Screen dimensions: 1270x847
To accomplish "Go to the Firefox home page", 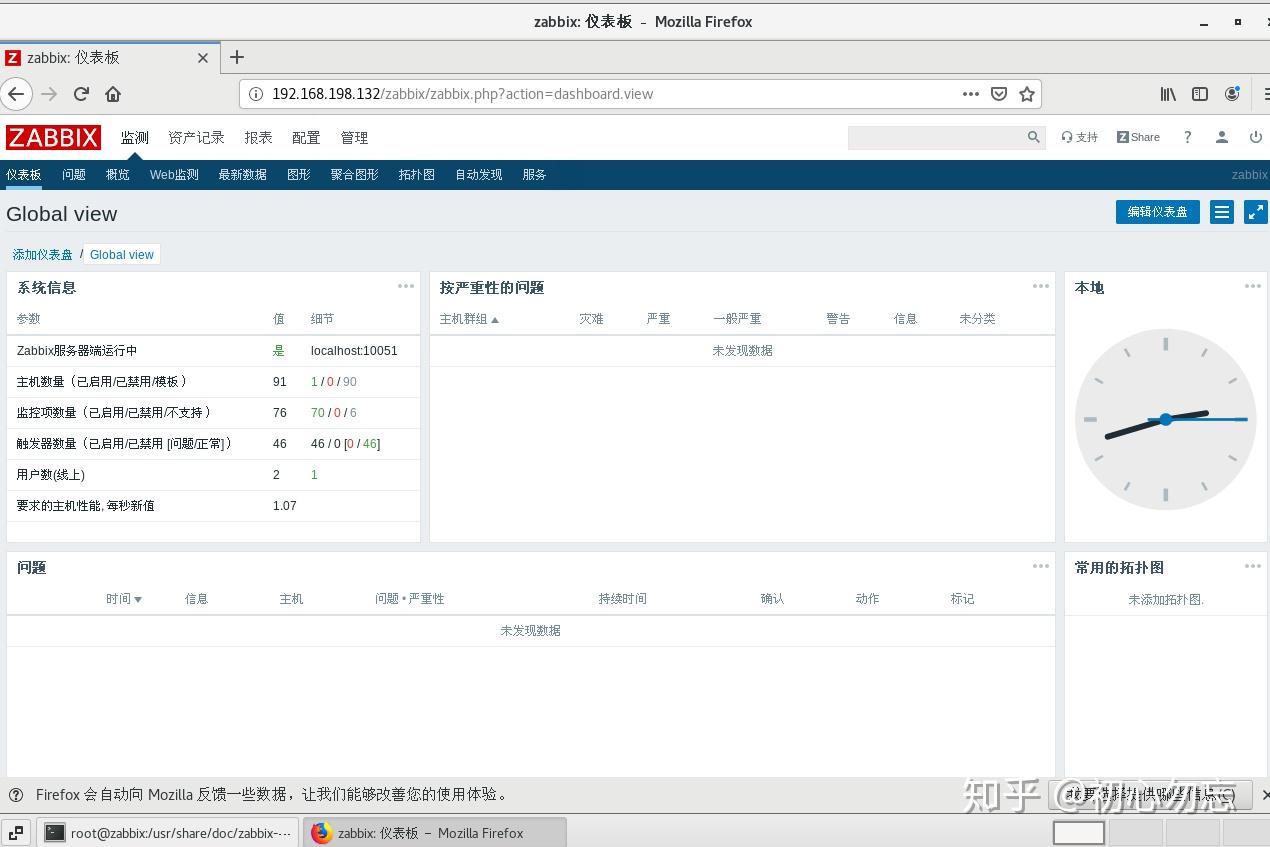I will tap(113, 94).
